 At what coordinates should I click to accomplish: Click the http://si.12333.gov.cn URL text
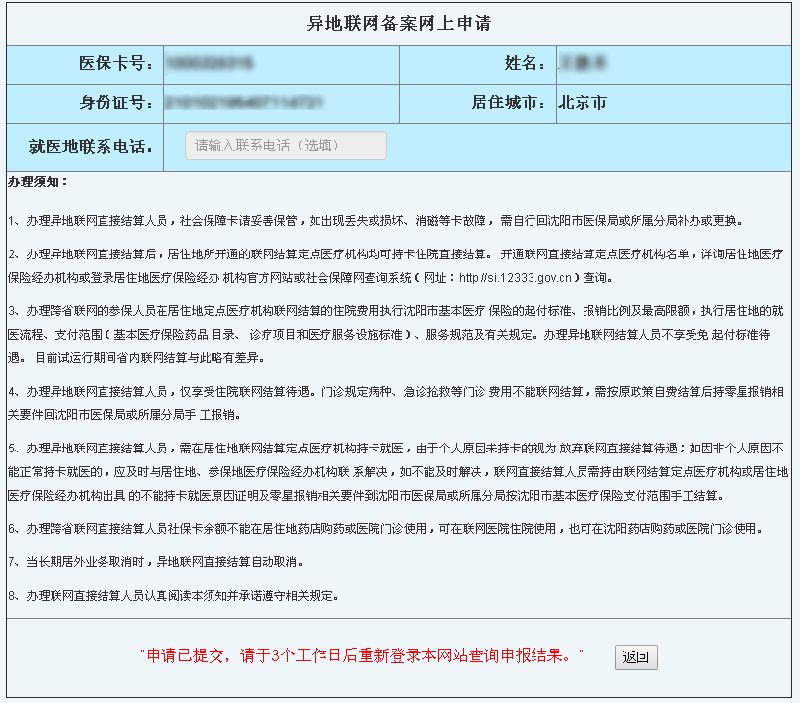tap(522, 277)
